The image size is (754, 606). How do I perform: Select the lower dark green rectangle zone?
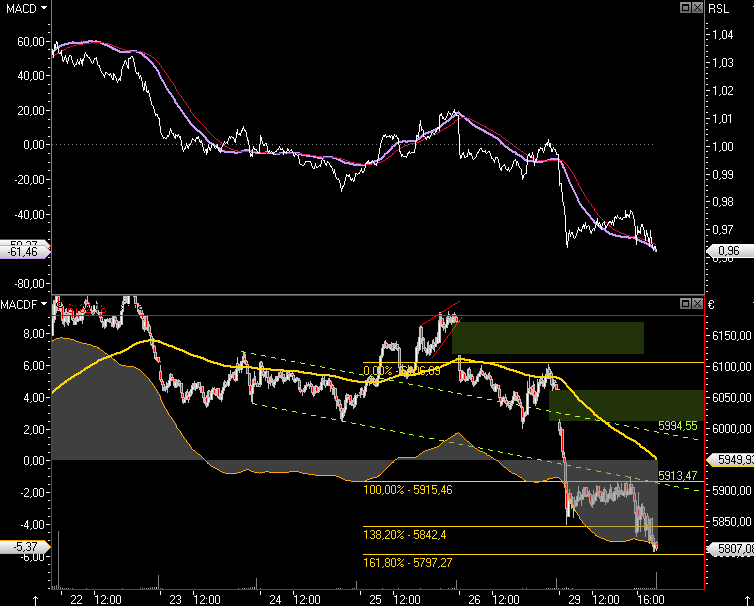pyautogui.click(x=627, y=405)
